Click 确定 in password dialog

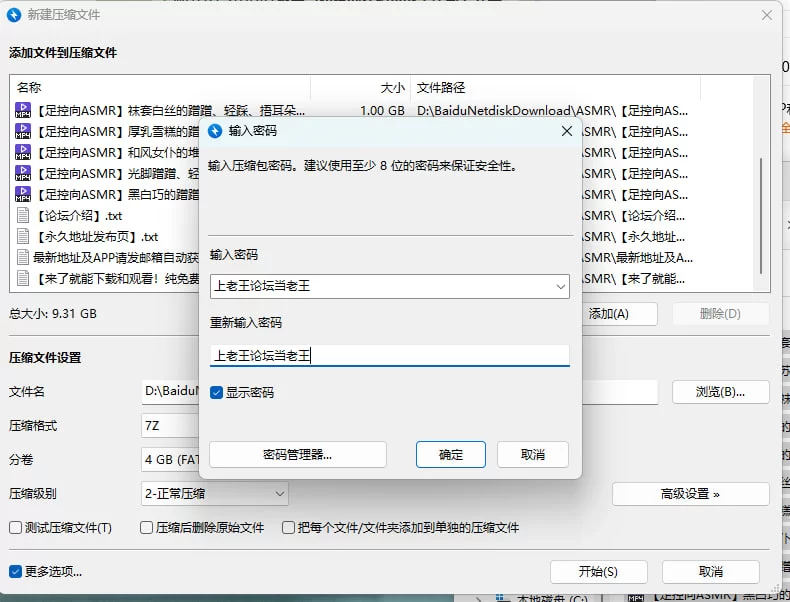[x=451, y=455]
